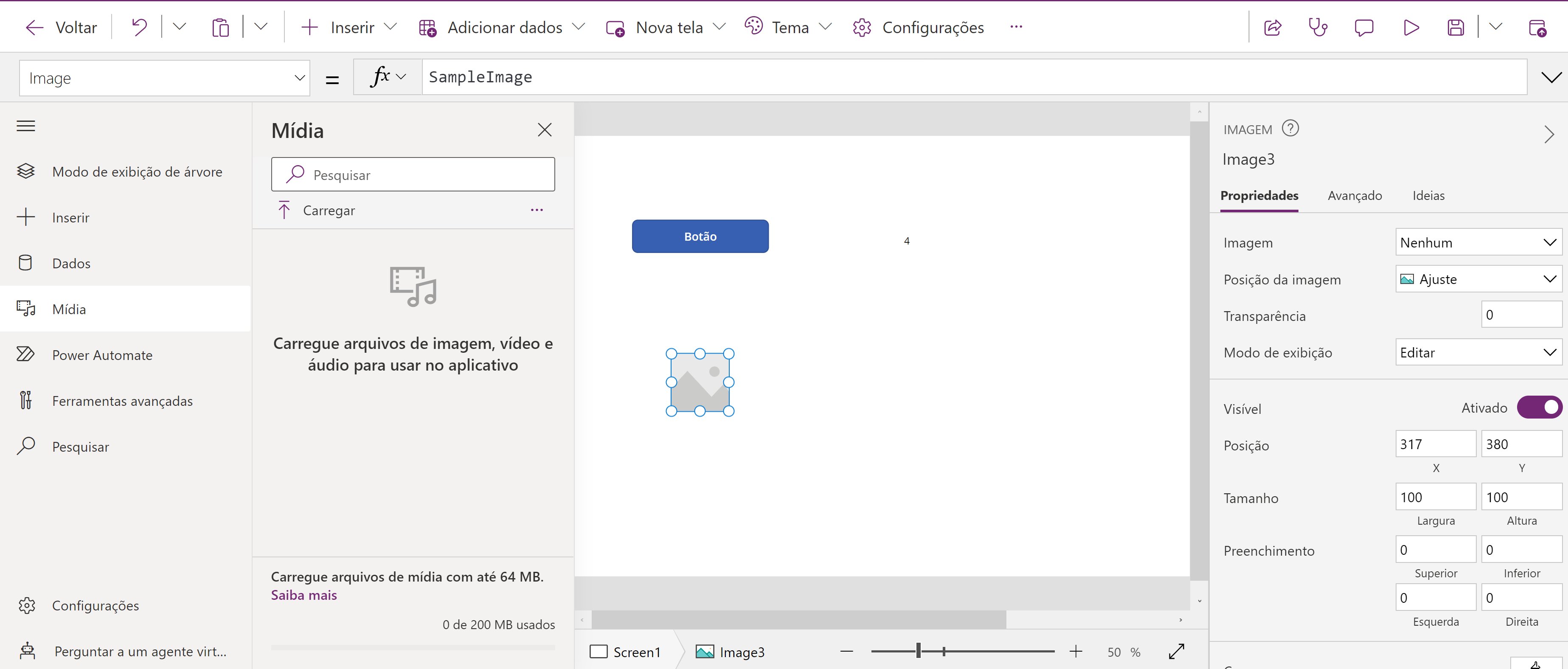Screen dimensions: 1568x669
Task: Open the Saiba mais link
Action: click(304, 595)
